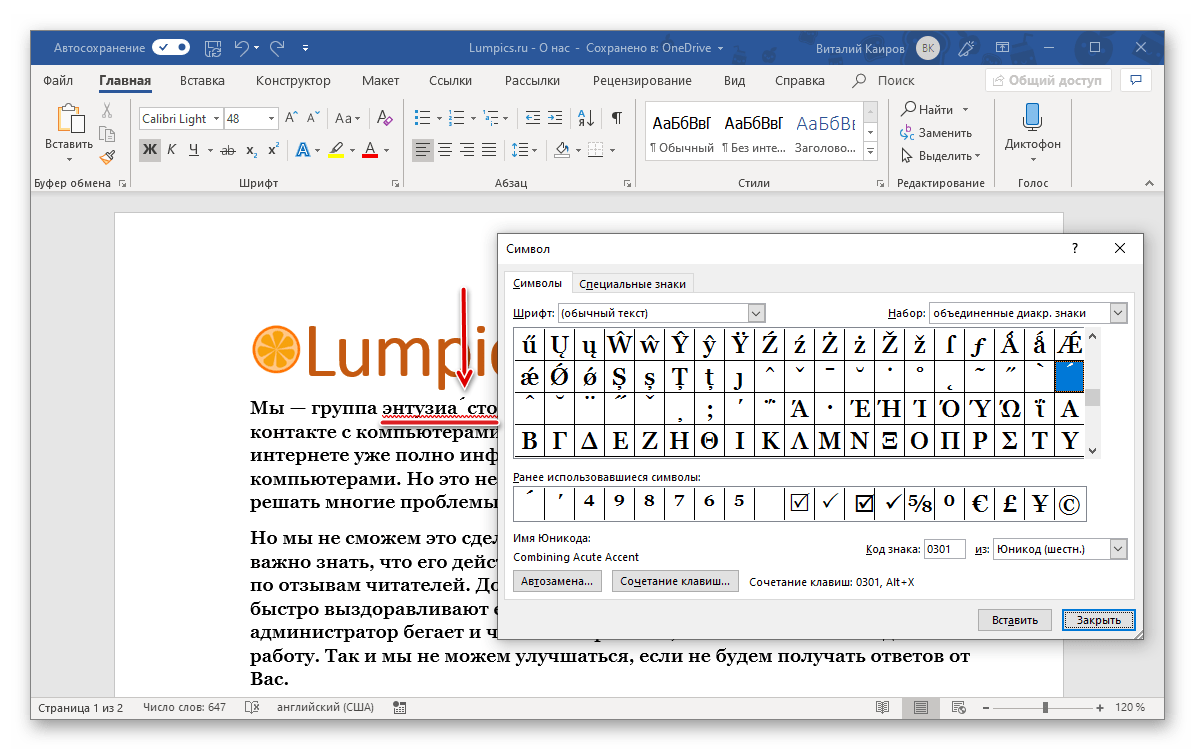Screen dimensions: 1195x750
Task: Click the Clear Formatting eraser icon
Action: point(380,118)
